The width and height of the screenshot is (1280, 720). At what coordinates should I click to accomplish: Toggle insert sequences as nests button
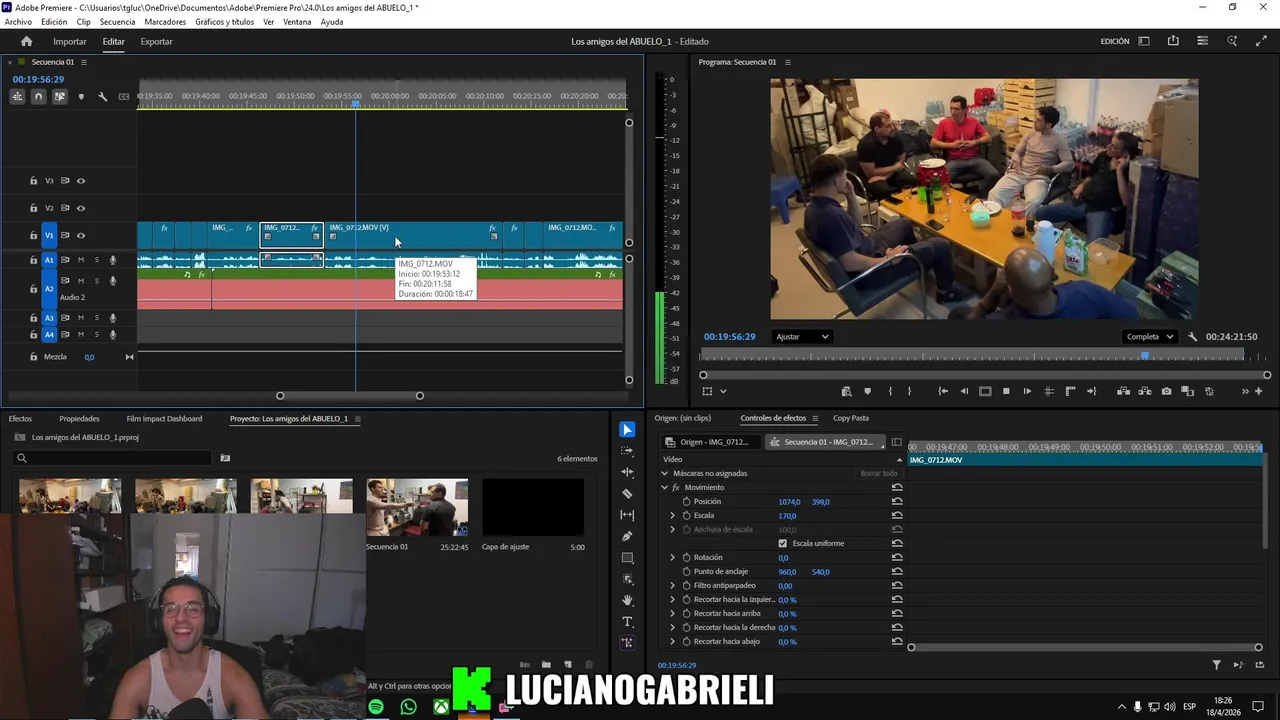pyautogui.click(x=17, y=97)
